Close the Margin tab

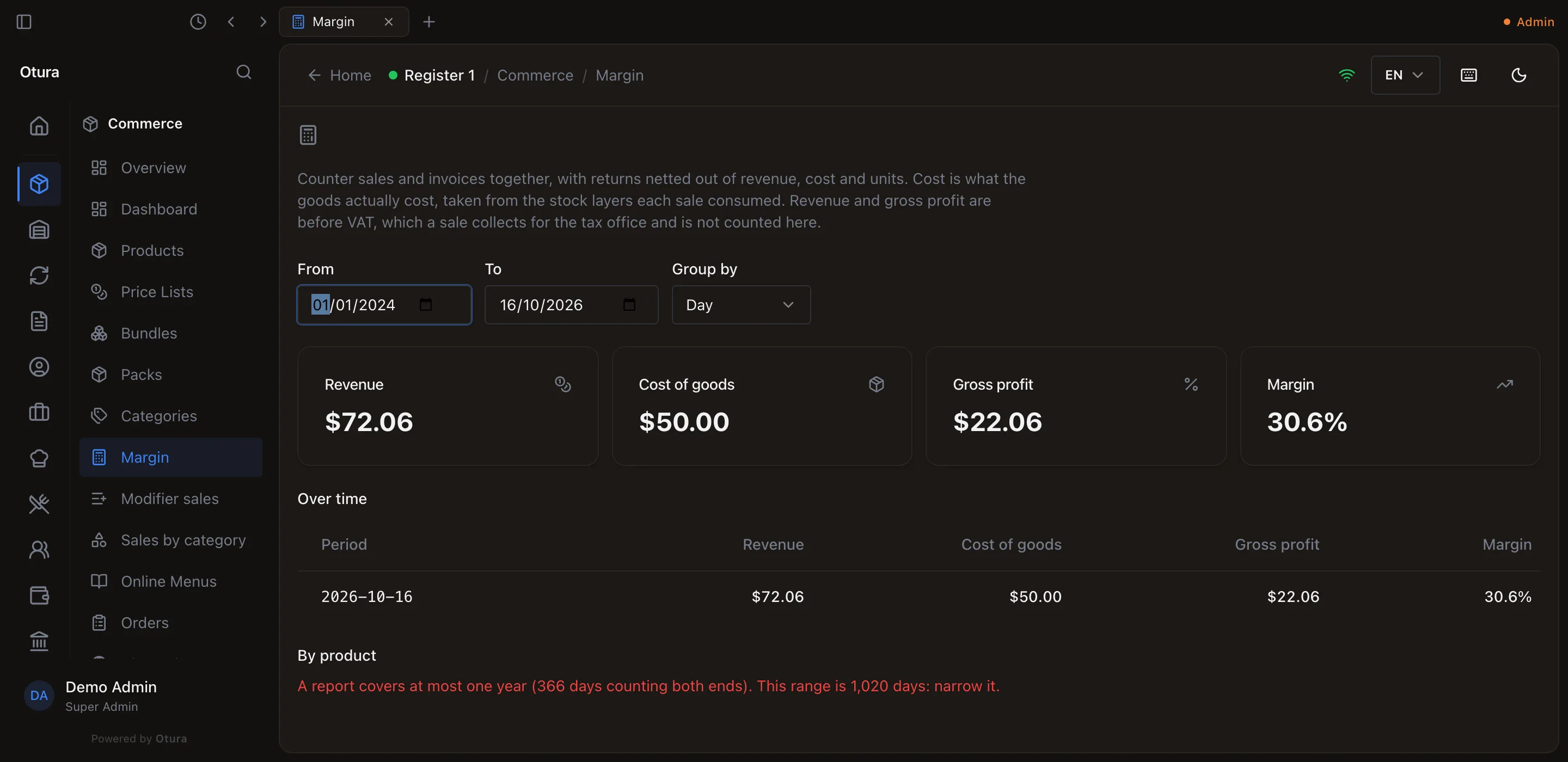pyautogui.click(x=388, y=22)
